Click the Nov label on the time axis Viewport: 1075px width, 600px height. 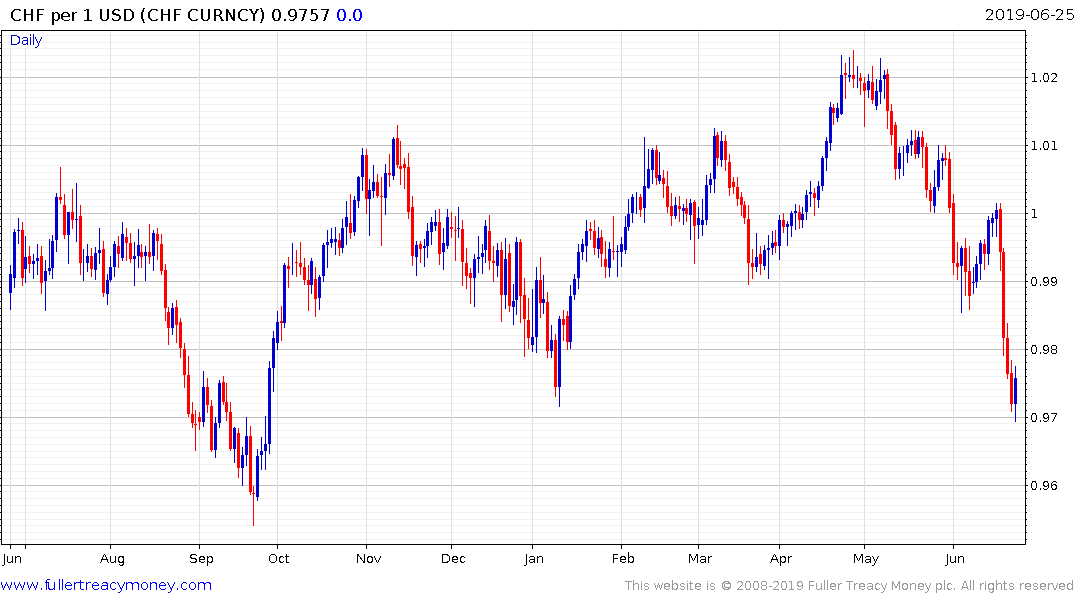(368, 559)
